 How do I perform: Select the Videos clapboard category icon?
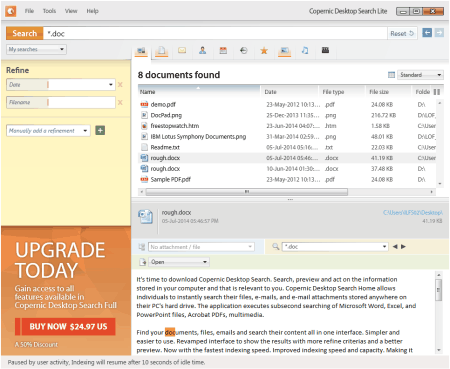[x=325, y=50]
